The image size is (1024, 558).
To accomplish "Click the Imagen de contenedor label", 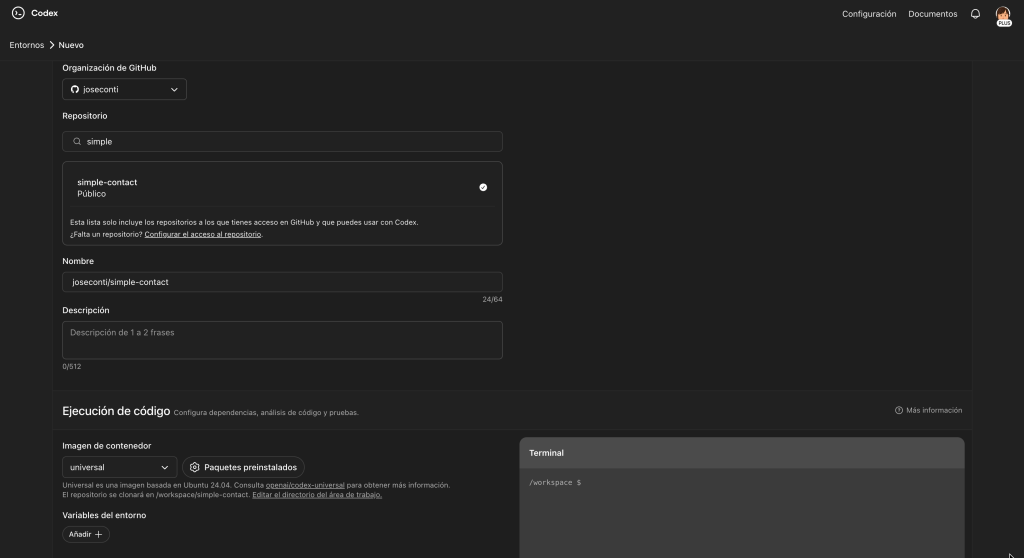I will (x=106, y=446).
